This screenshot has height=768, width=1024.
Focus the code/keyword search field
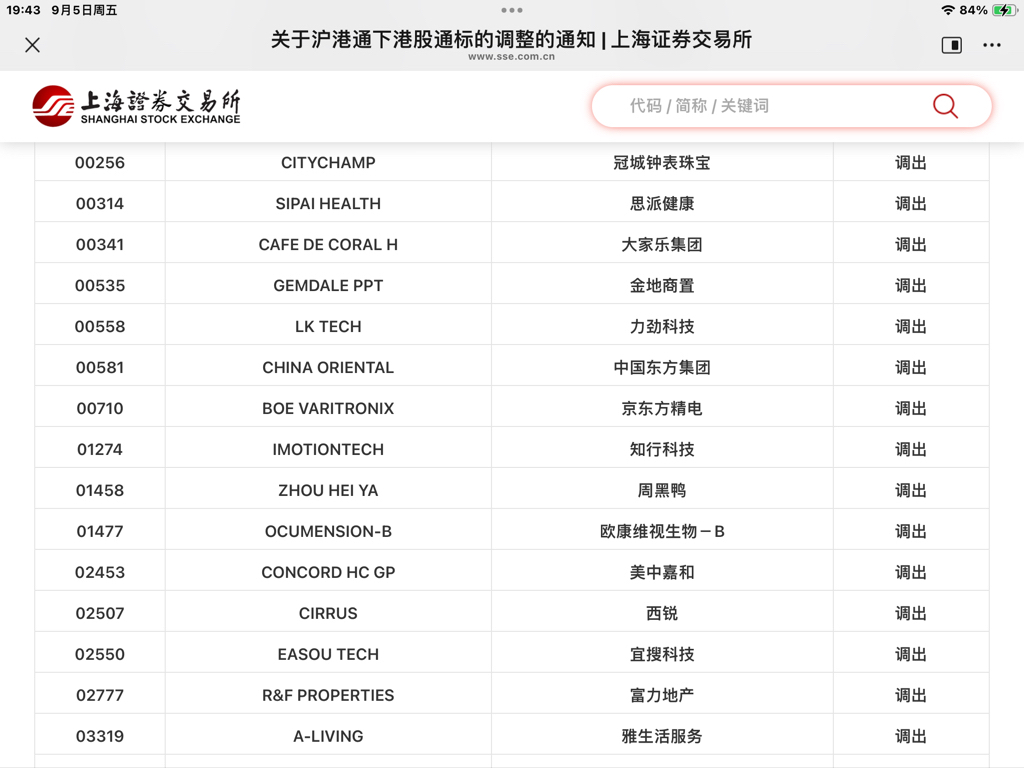pos(791,106)
